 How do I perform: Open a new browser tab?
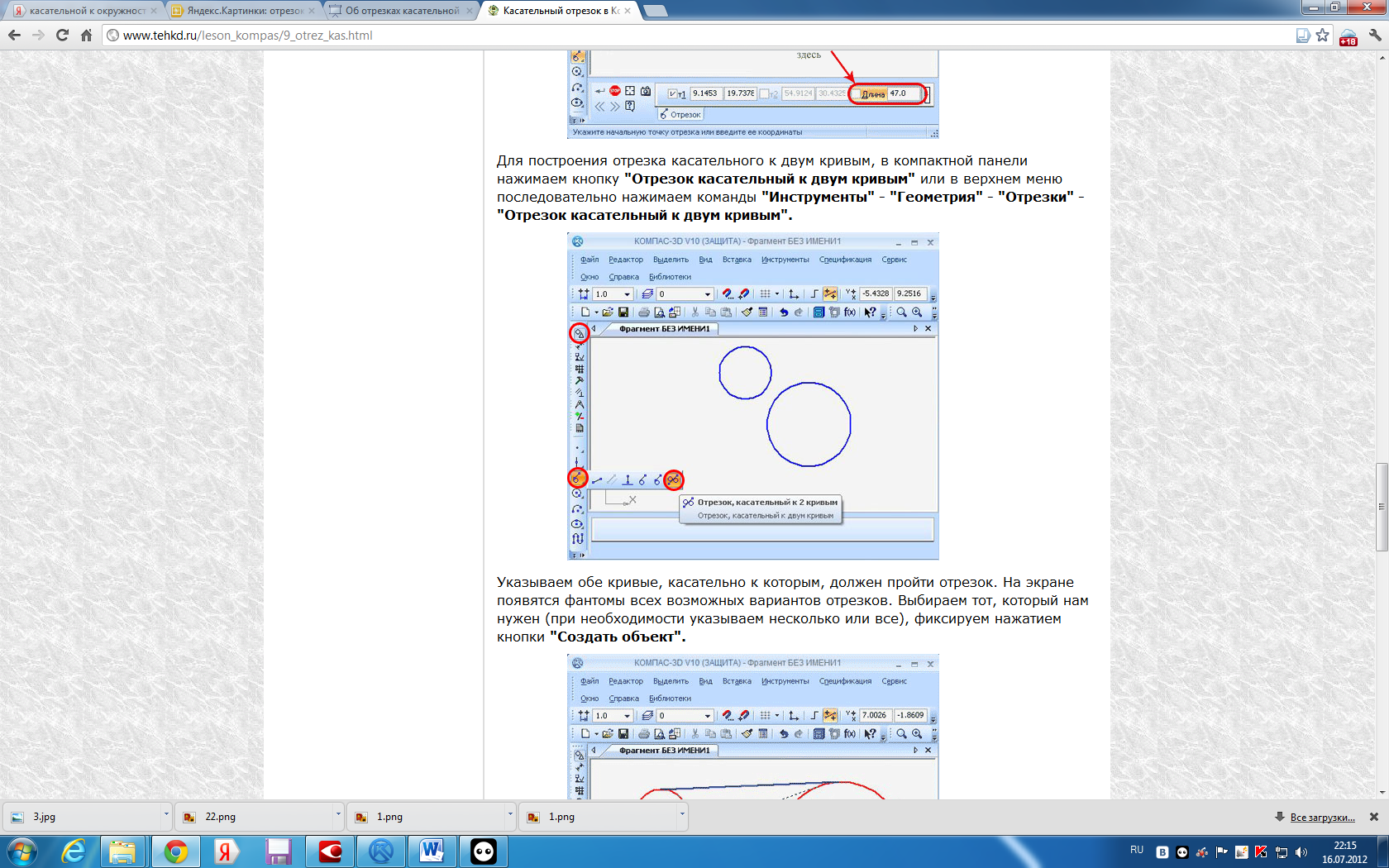coord(655,11)
